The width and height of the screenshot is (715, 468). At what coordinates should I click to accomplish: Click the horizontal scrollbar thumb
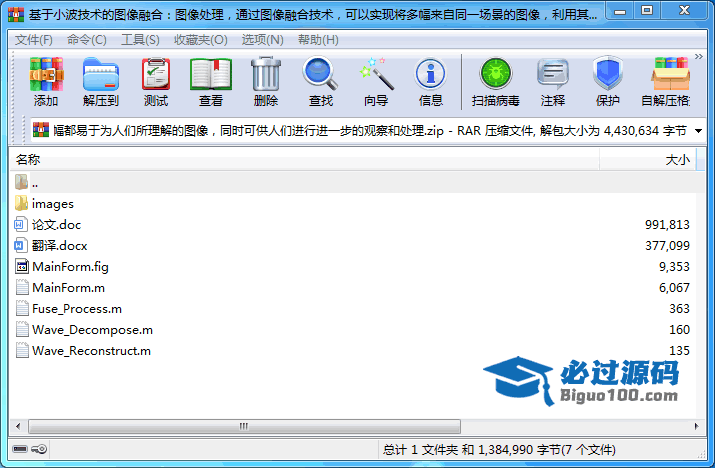pos(244,426)
